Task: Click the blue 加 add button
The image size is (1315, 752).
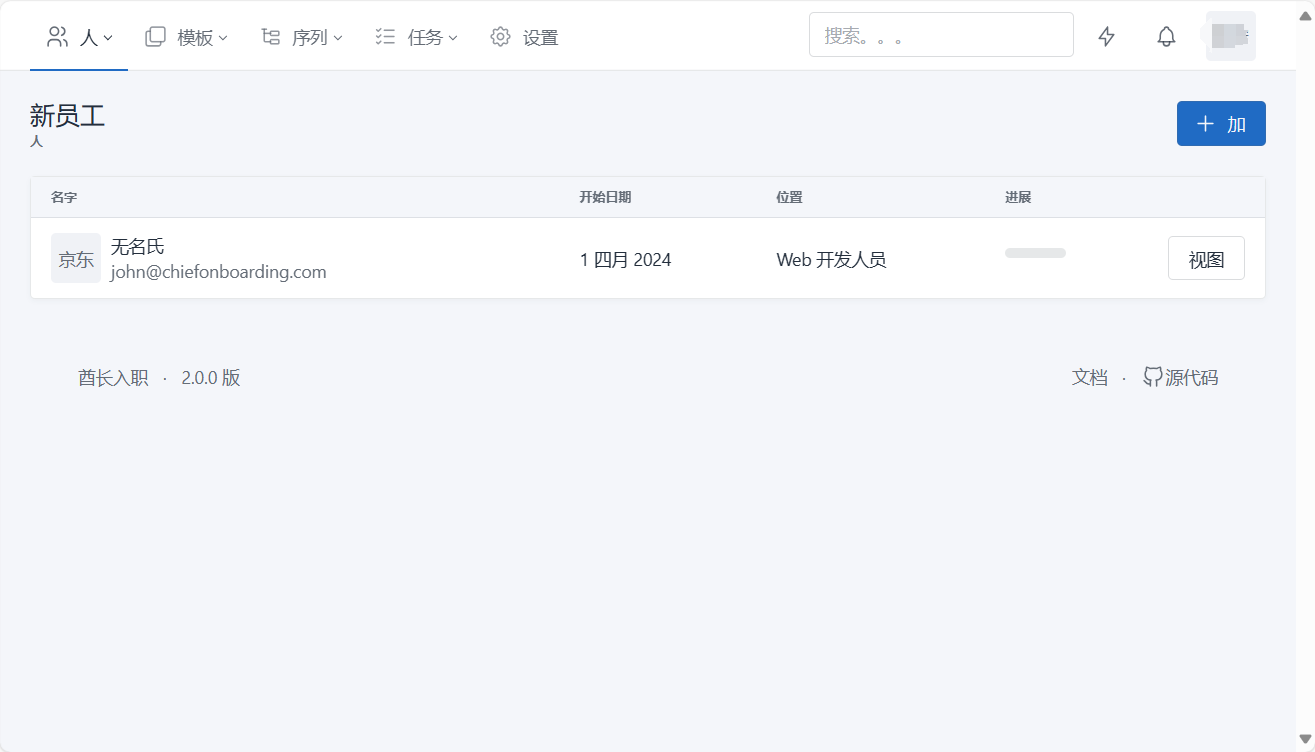Action: (1221, 124)
